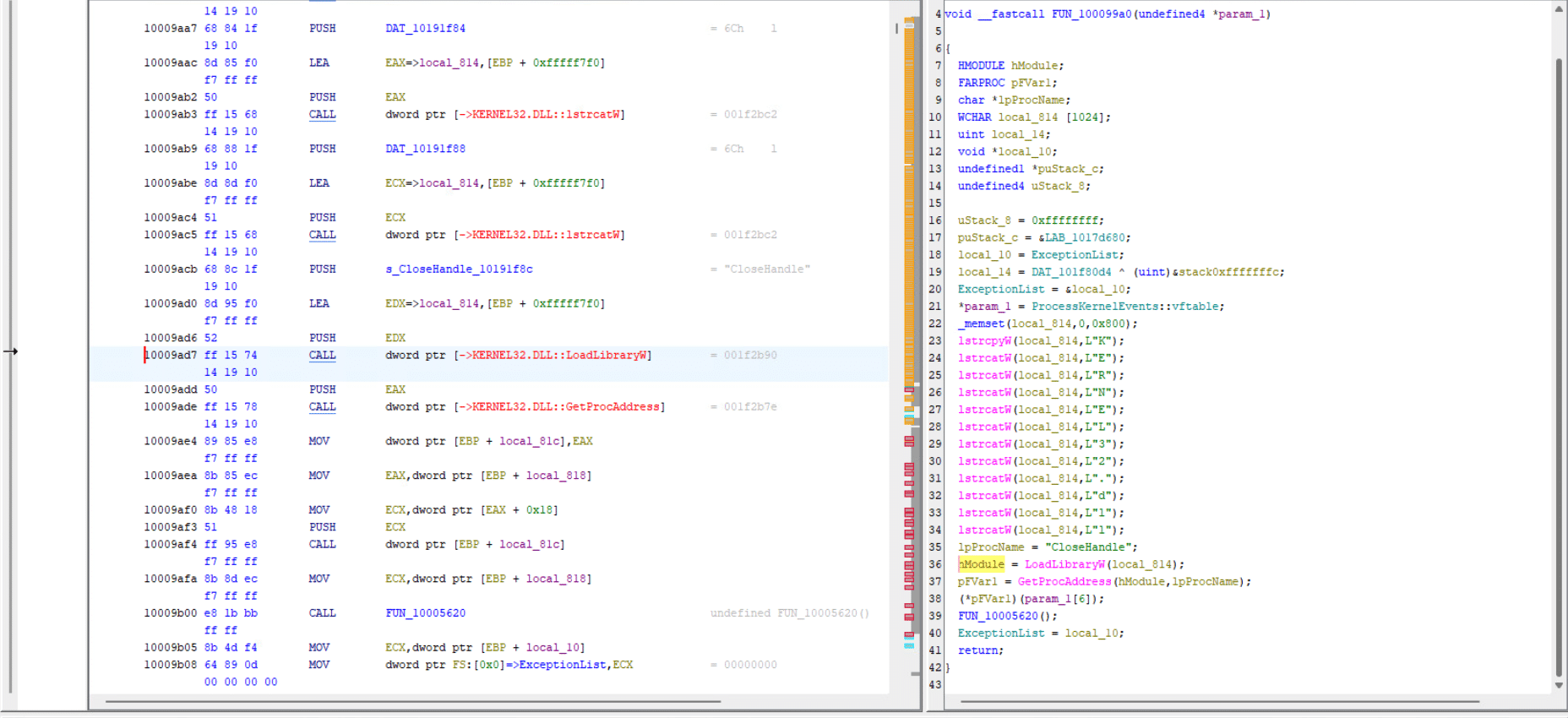Click the undefined FUN_10005620() comment in listing

pyautogui.click(x=790, y=613)
